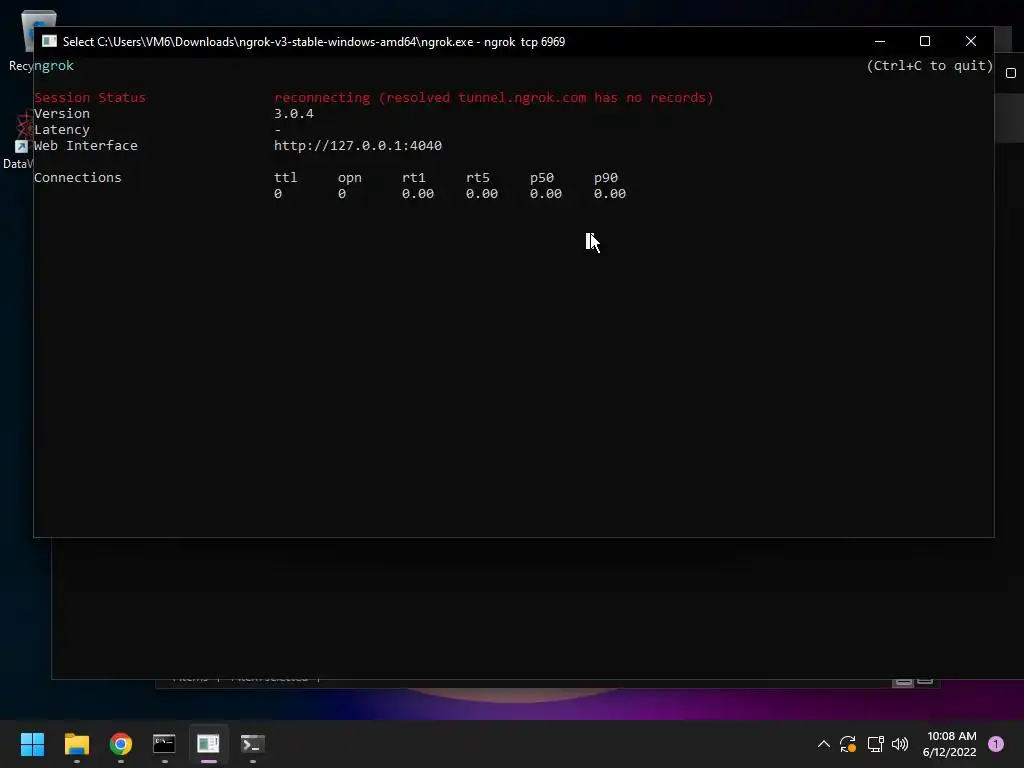Click the ngrok console window title icon

[49, 41]
